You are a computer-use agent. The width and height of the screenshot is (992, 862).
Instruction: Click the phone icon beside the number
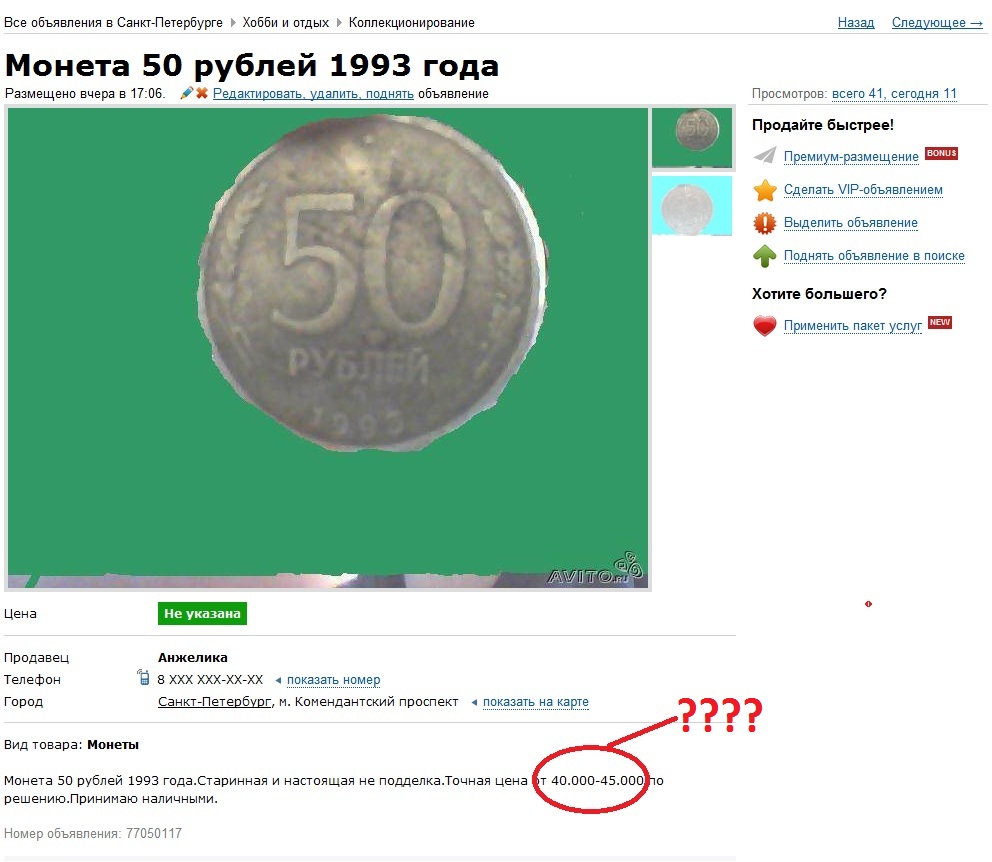point(144,677)
